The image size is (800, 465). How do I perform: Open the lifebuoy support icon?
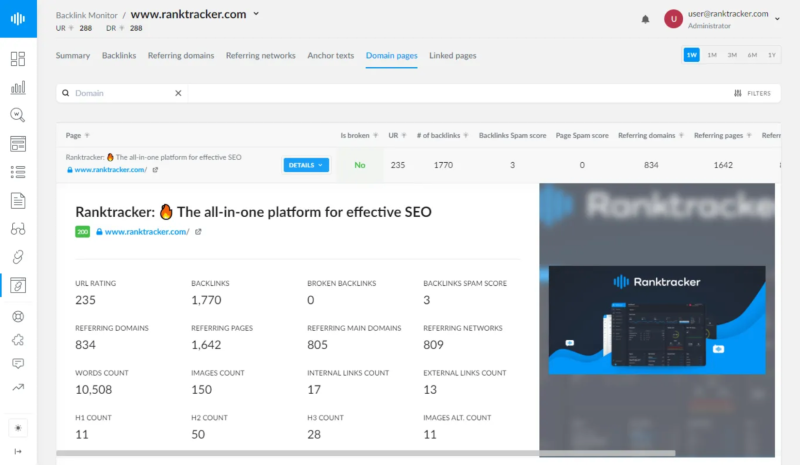[18, 316]
